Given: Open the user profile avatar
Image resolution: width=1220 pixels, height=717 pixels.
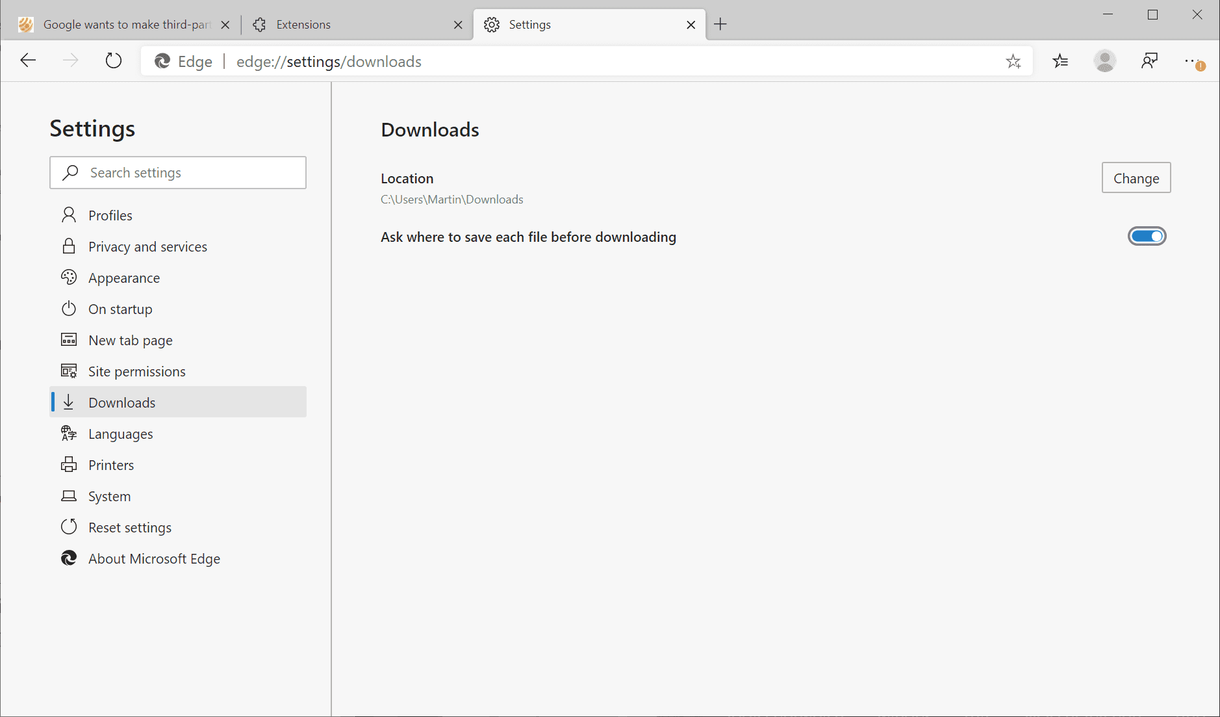Looking at the screenshot, I should (1105, 61).
